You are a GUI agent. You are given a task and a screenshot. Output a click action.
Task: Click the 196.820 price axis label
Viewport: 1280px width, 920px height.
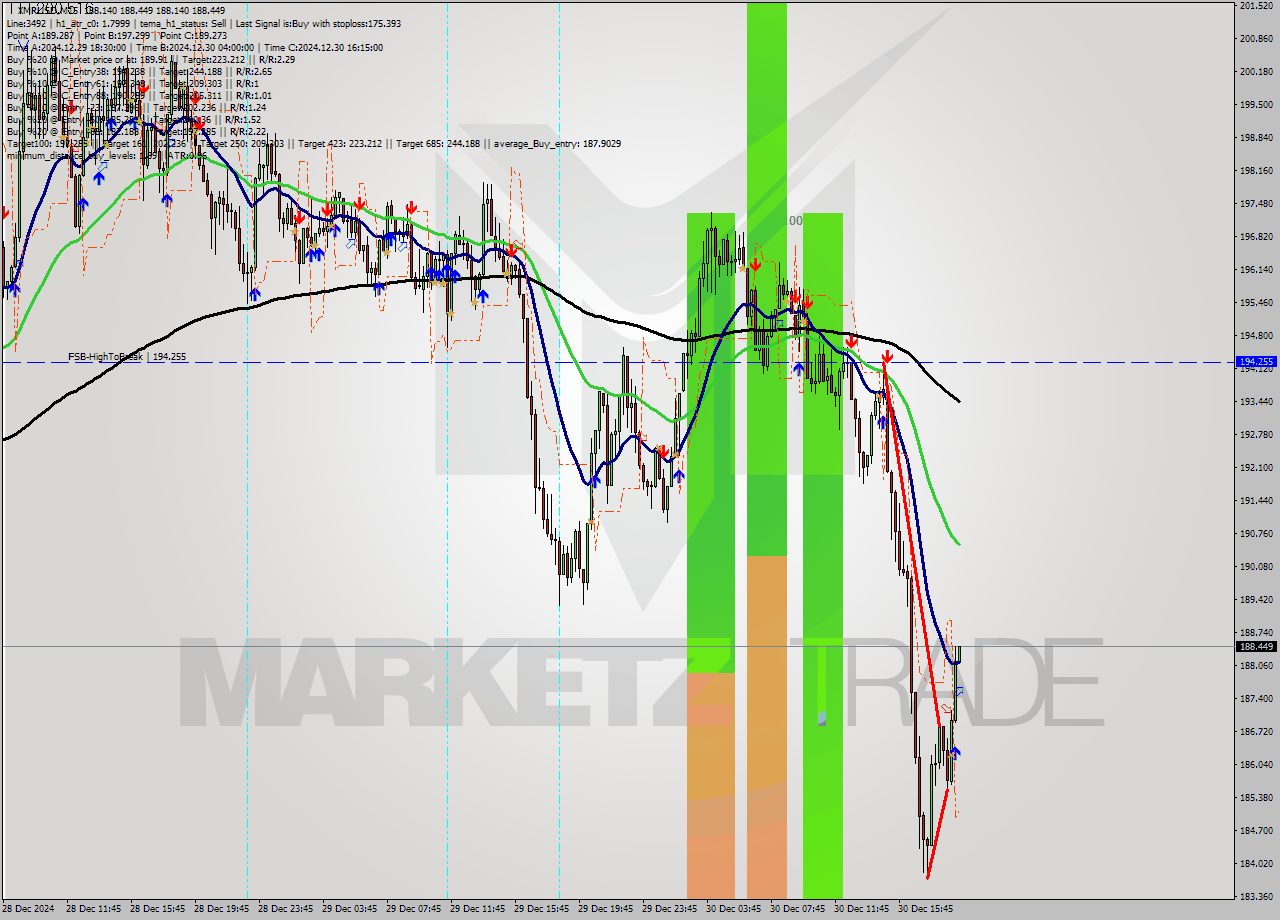point(1256,237)
